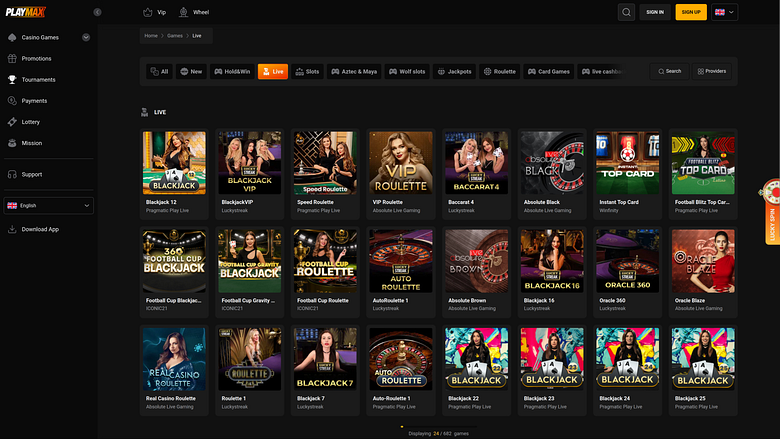780x439 pixels.
Task: Open the Blackjack 12 game thumbnail
Action: pyautogui.click(x=174, y=163)
